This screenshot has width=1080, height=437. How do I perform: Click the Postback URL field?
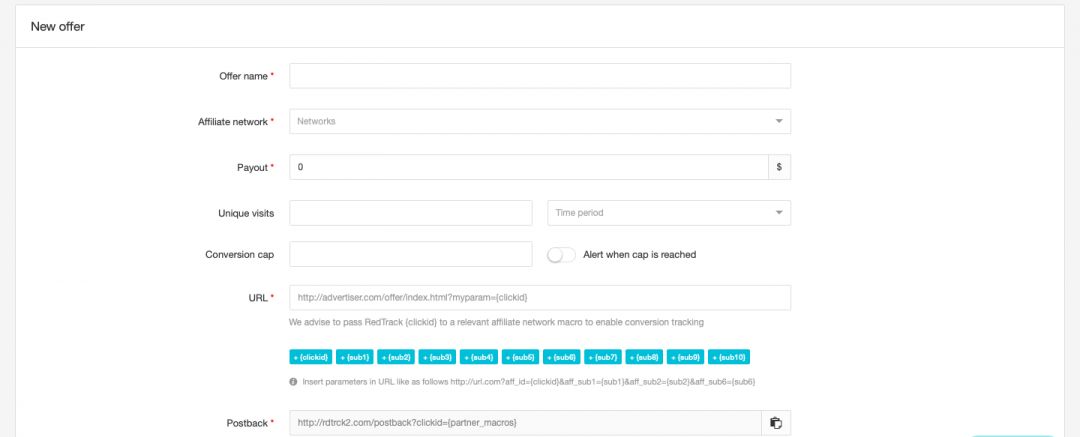pyautogui.click(x=526, y=423)
